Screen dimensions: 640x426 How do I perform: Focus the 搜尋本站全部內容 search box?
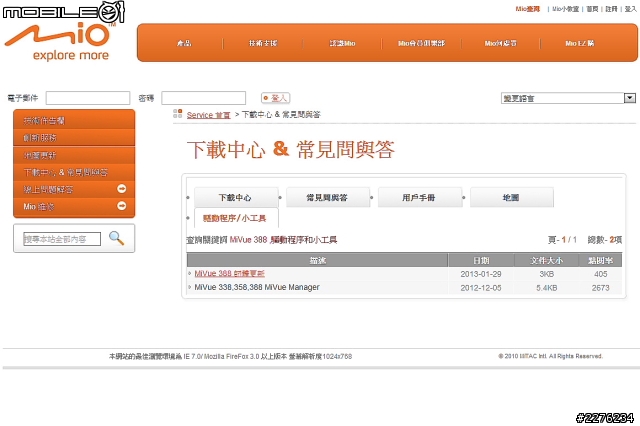click(x=62, y=239)
